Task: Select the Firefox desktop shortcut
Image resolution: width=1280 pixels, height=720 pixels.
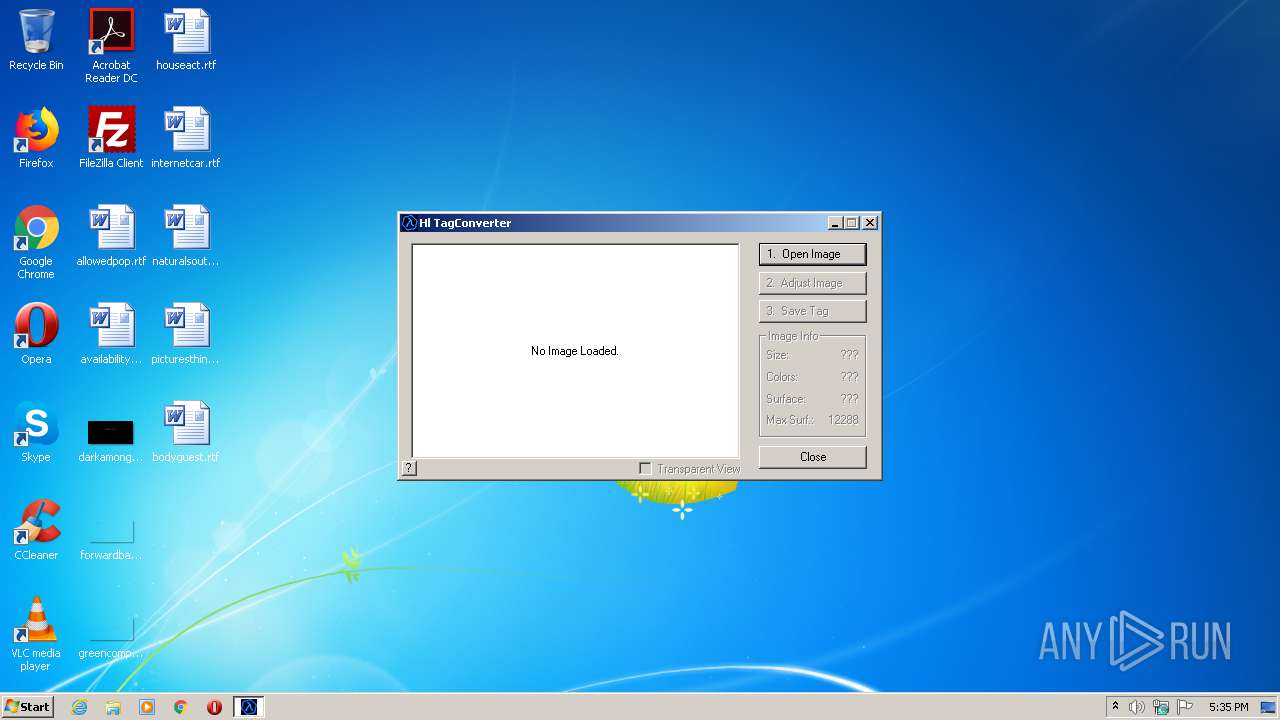Action: [x=36, y=138]
